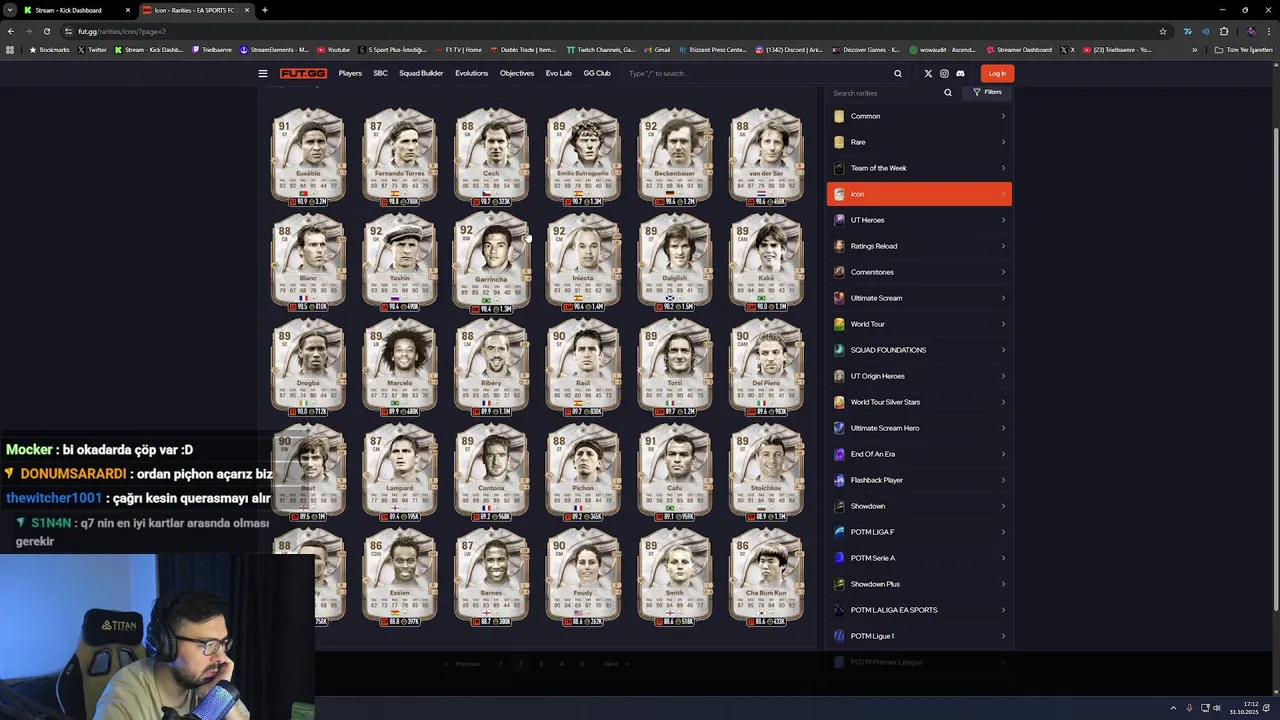1280x720 pixels.
Task: Open the Evolutions nav item
Action: click(472, 73)
